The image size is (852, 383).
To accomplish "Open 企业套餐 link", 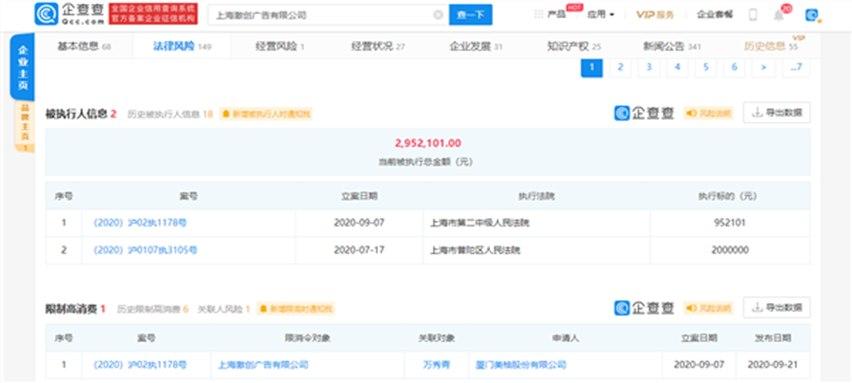I will 715,15.
